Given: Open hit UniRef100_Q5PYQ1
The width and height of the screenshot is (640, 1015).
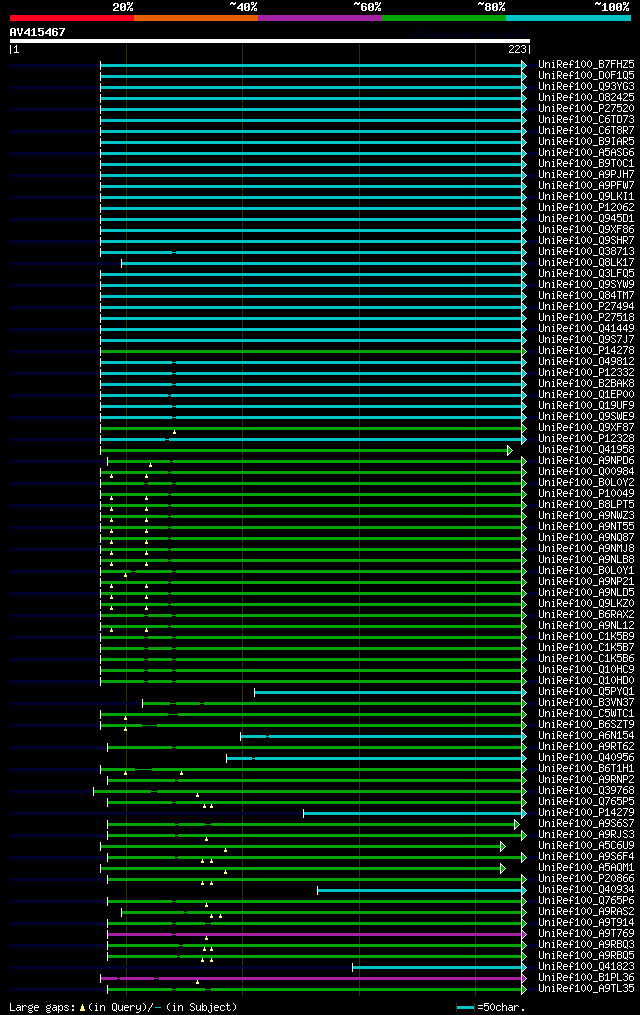Looking at the screenshot, I should (x=586, y=692).
